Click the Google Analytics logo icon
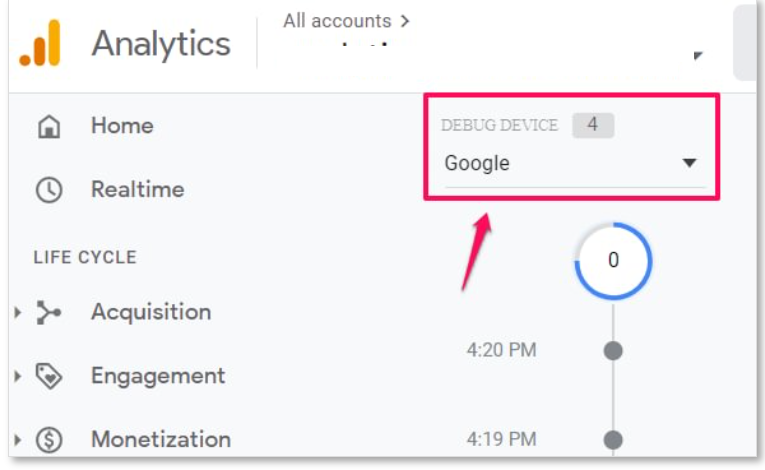The width and height of the screenshot is (765, 470). click(40, 43)
